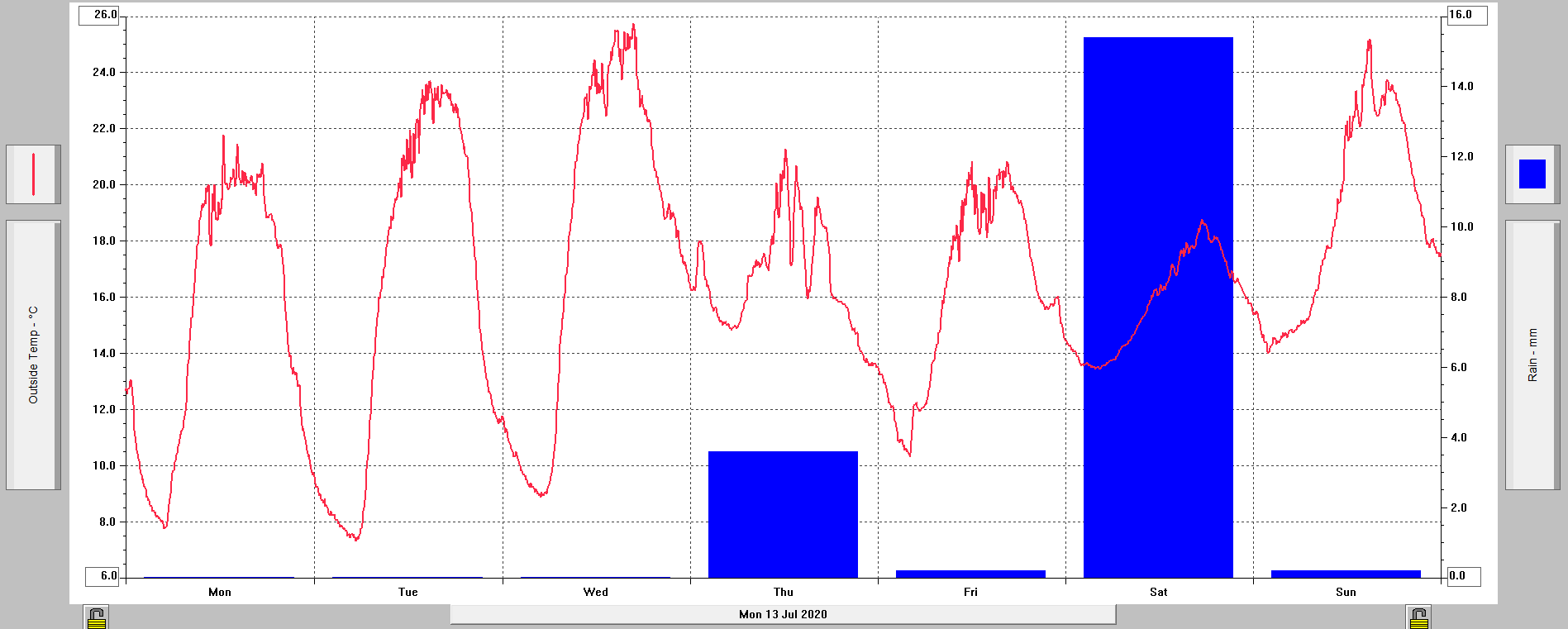Click the small Friday rain bar

(970, 574)
